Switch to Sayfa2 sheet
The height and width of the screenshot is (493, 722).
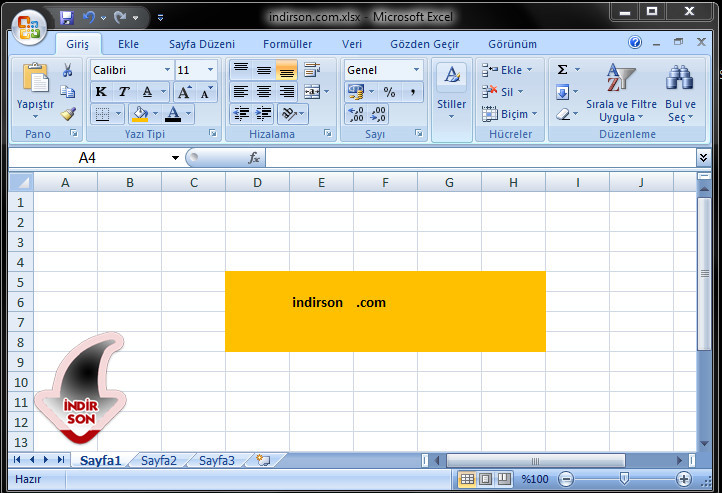[x=158, y=460]
